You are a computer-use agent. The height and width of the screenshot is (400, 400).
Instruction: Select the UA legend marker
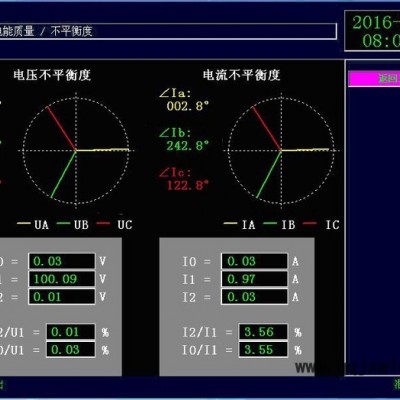coord(24,223)
